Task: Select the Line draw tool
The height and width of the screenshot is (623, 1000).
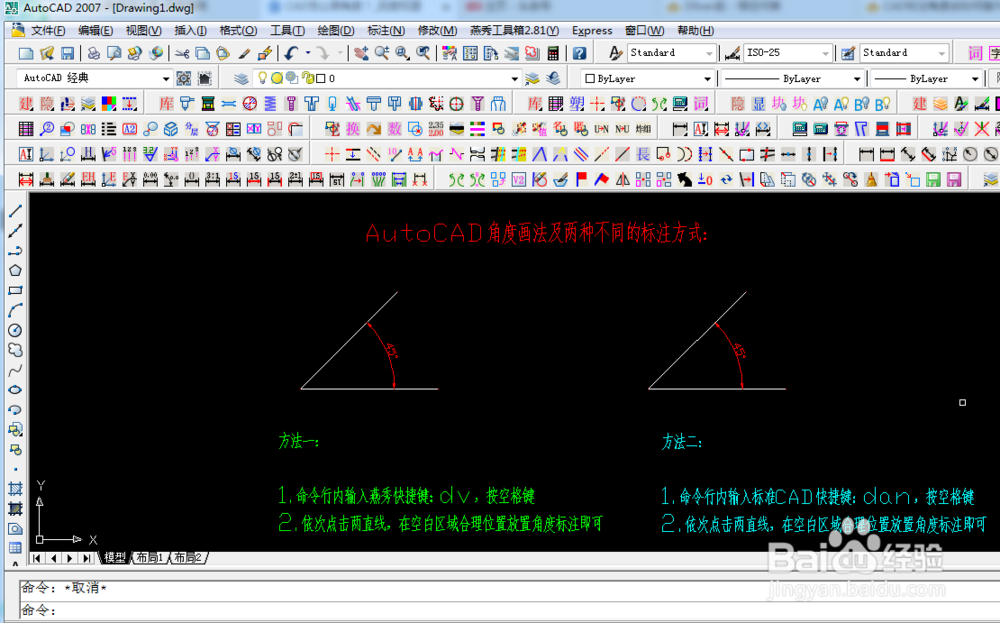Action: click(x=15, y=211)
